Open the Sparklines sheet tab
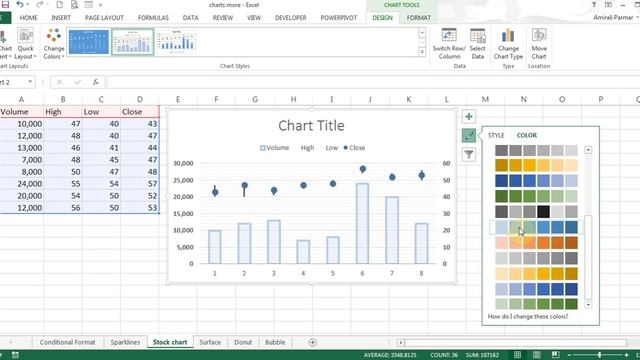640x360 pixels. coord(125,342)
